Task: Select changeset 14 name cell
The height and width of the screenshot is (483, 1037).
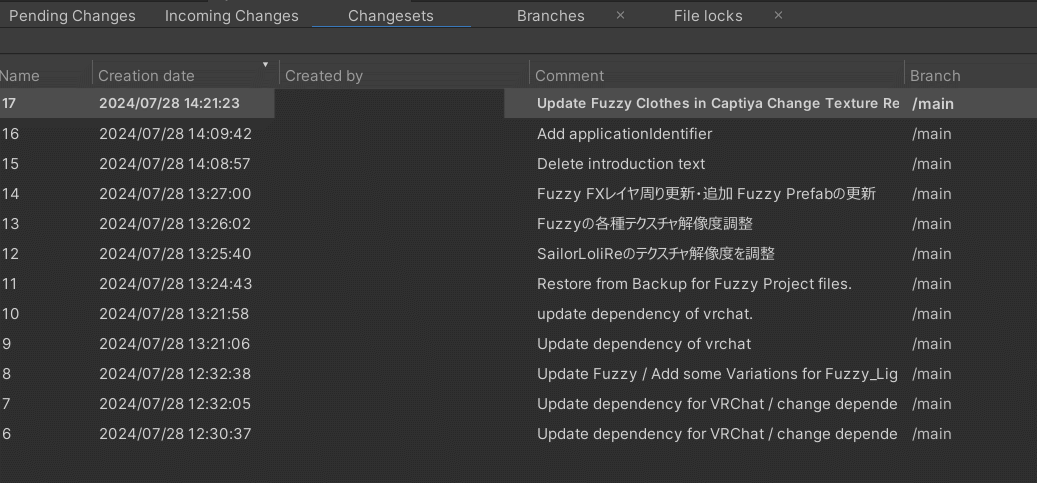Action: pyautogui.click(x=10, y=194)
